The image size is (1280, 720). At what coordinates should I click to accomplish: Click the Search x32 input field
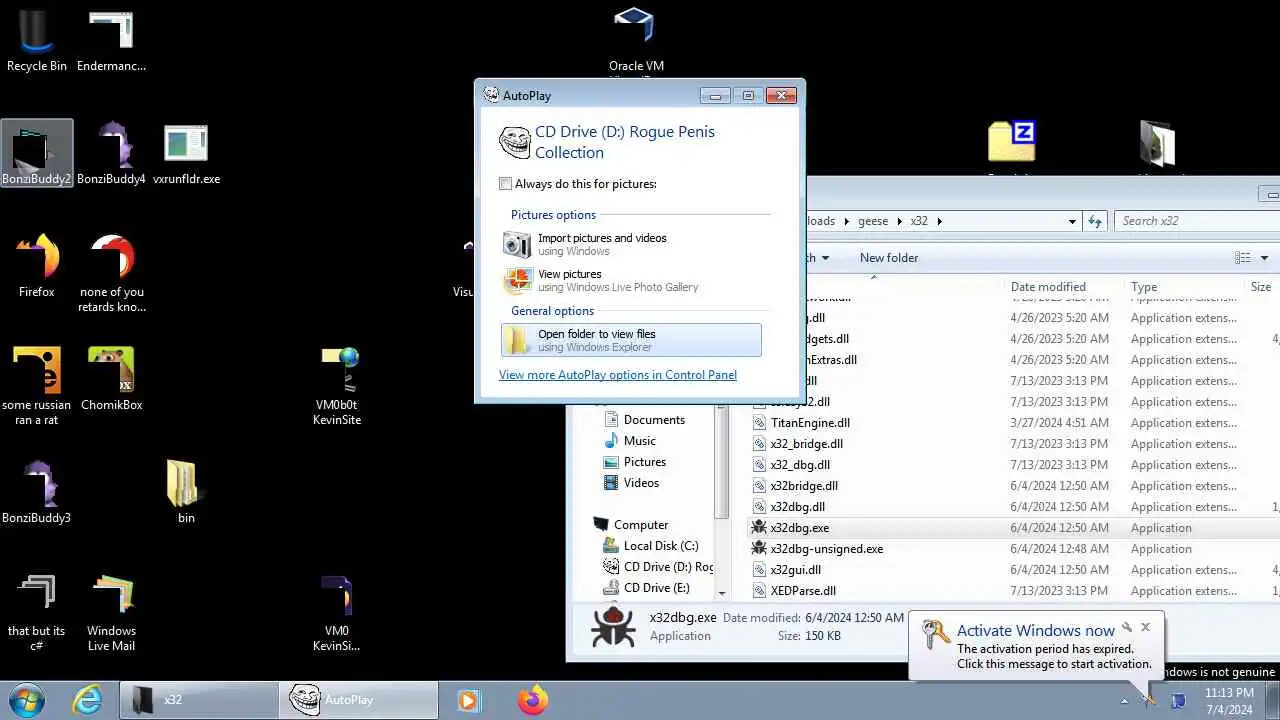tap(1196, 221)
